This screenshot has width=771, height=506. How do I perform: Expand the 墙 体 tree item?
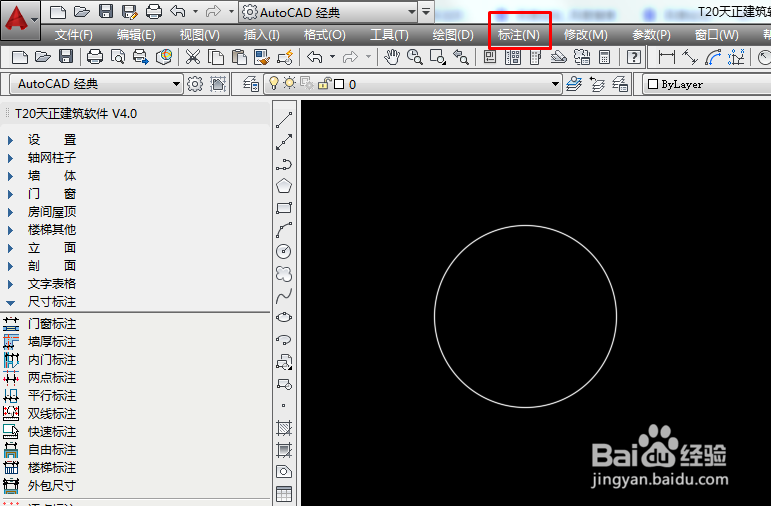10,176
